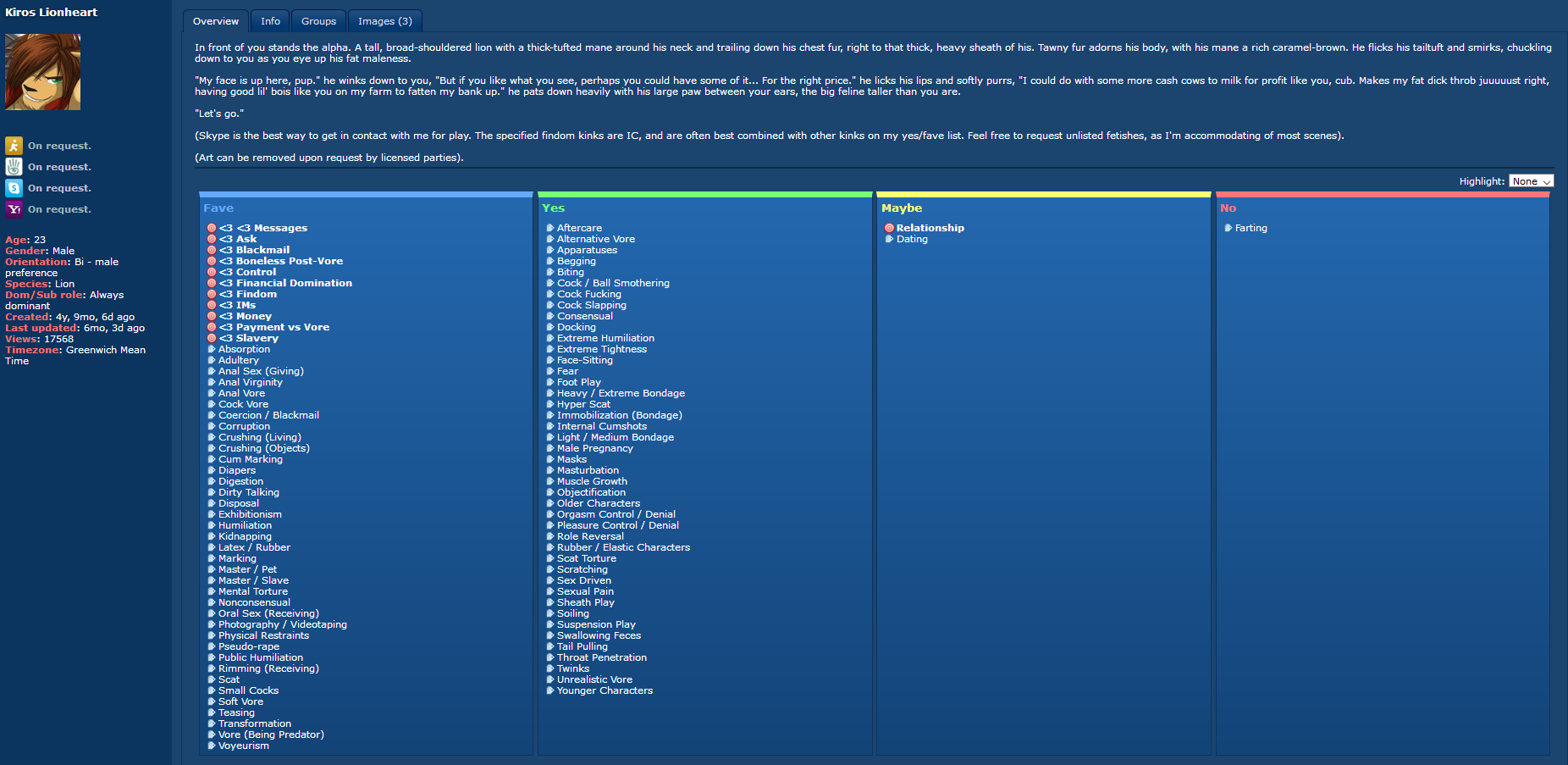Click the red icon beside <3 Money

[212, 316]
